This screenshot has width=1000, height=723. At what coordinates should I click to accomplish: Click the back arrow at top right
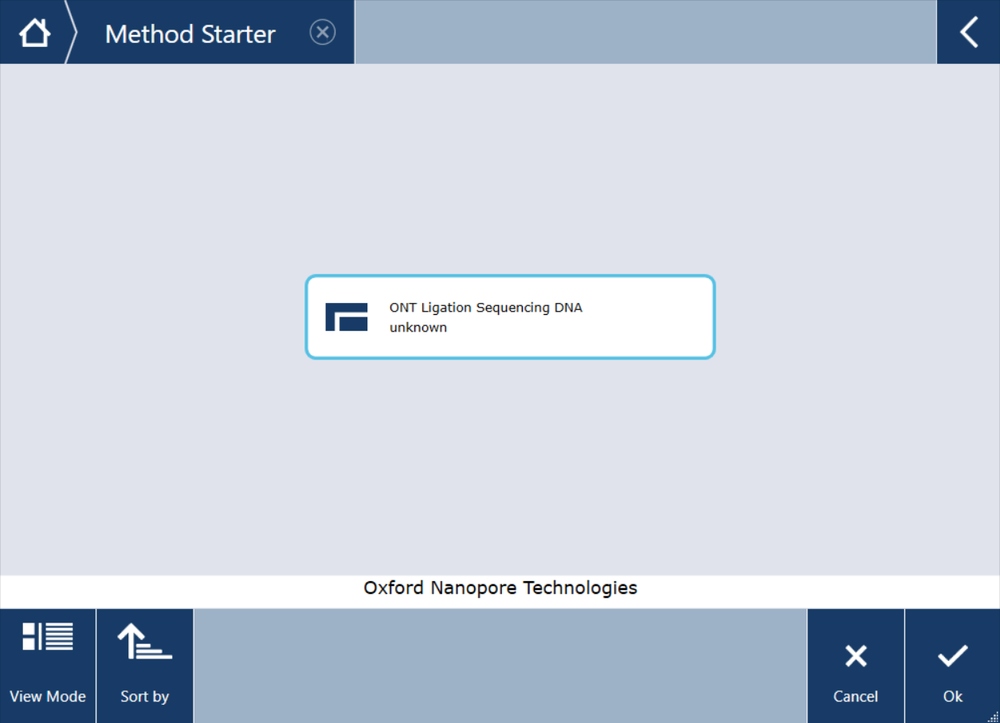pos(968,32)
